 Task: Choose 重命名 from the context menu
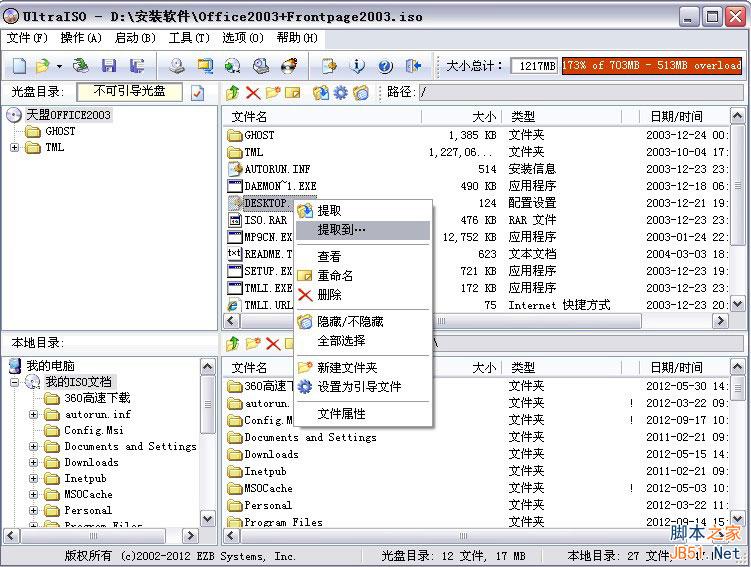[363, 276]
